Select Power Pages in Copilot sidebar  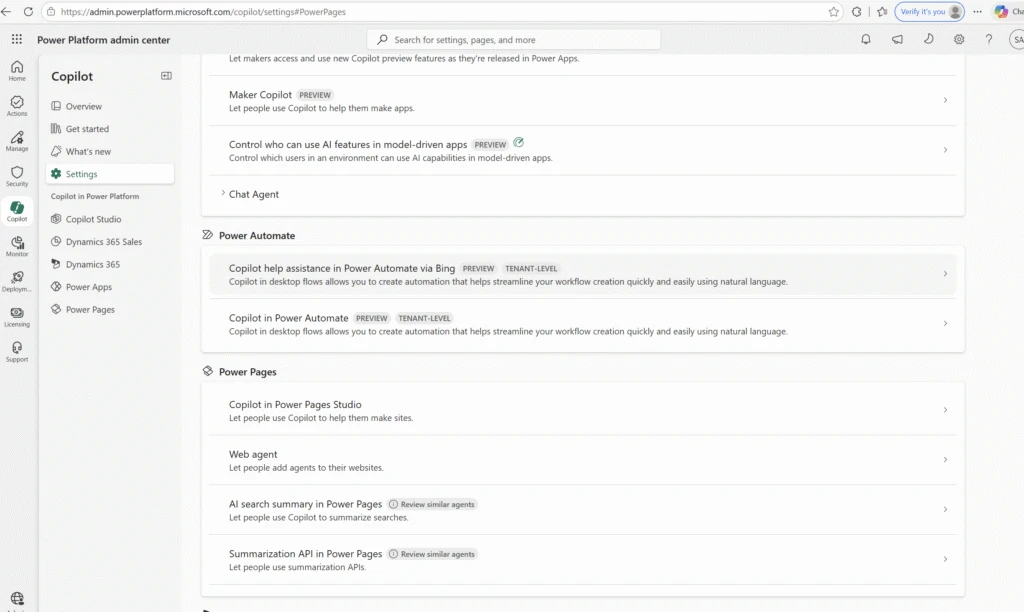(x=90, y=310)
